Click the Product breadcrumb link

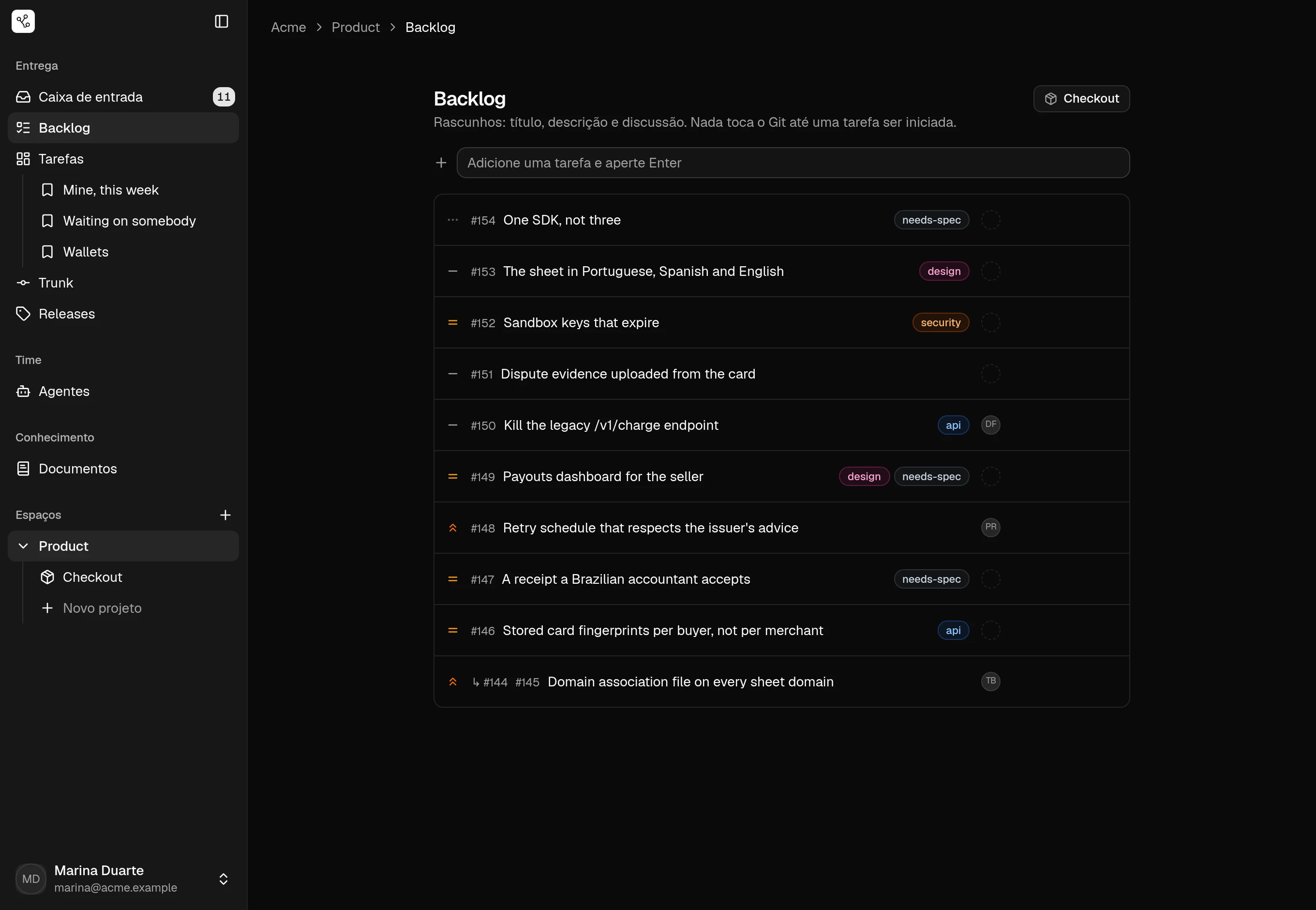tap(355, 28)
